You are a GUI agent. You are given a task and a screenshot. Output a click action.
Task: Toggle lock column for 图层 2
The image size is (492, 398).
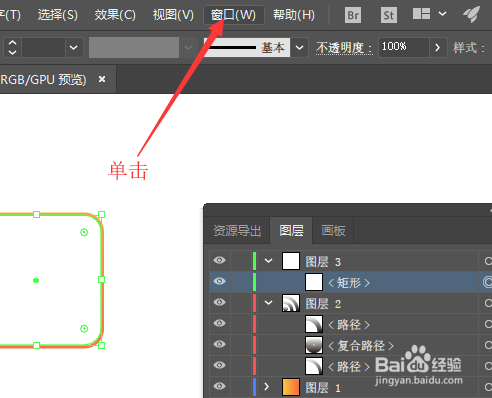tap(241, 303)
